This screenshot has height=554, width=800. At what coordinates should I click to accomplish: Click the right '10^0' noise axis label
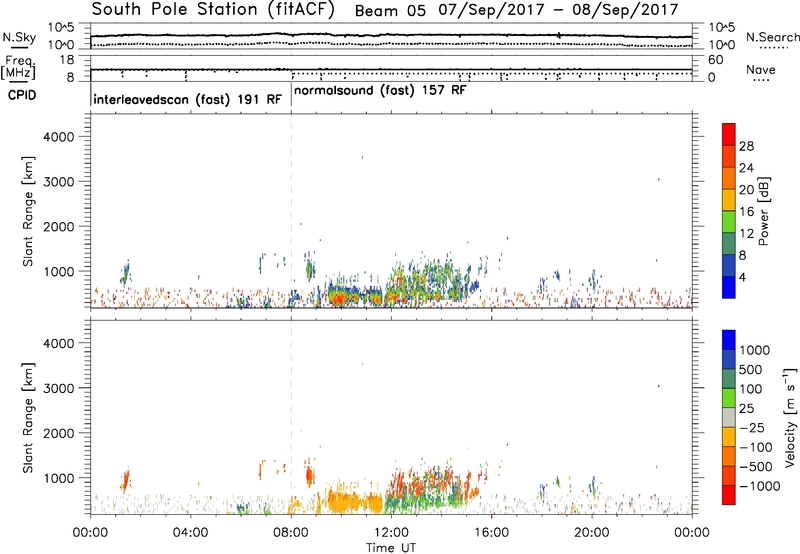[x=721, y=45]
